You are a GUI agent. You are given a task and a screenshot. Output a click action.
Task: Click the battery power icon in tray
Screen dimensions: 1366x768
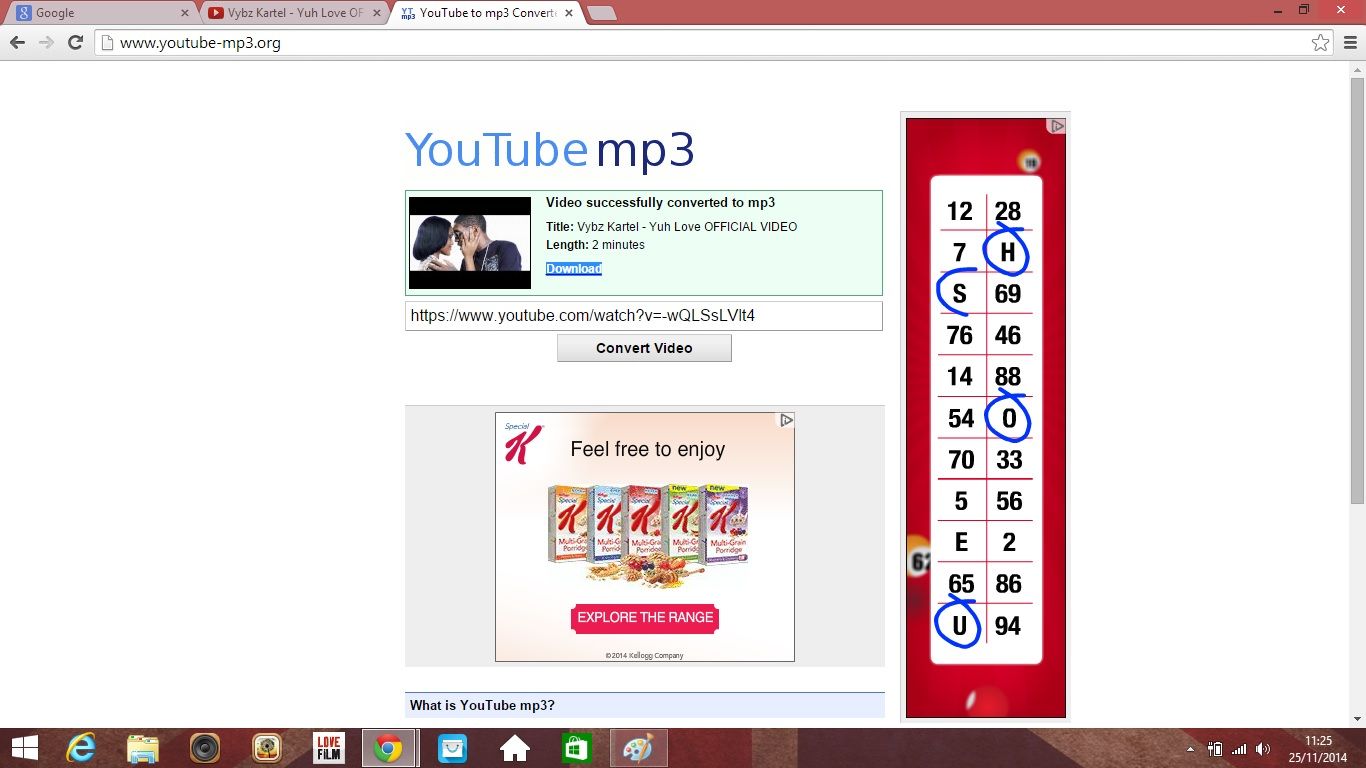click(1215, 749)
